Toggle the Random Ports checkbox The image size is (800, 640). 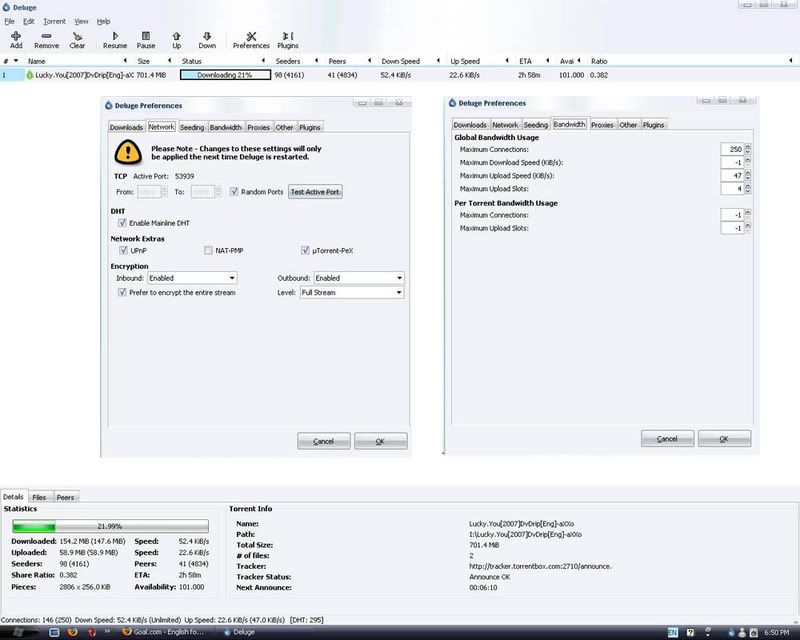(x=234, y=191)
